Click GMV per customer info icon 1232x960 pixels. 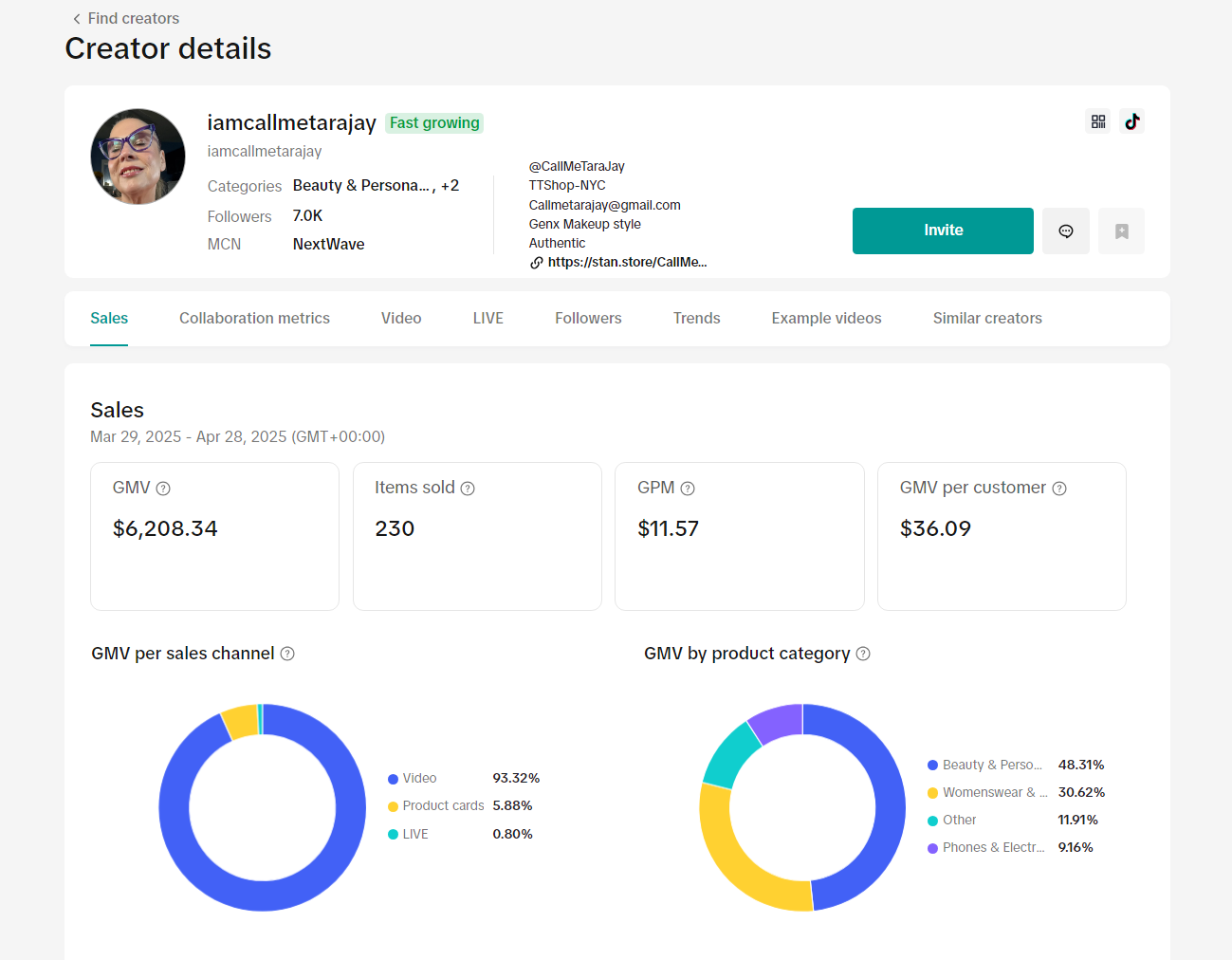click(1059, 489)
